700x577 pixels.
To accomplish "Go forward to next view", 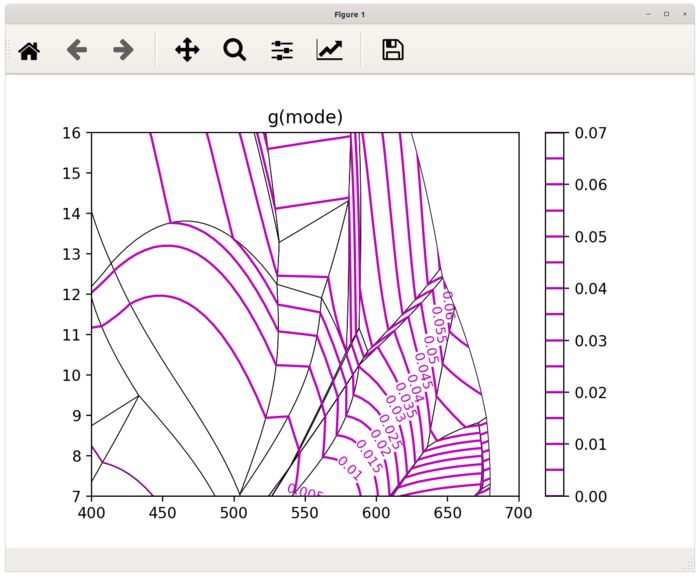I will tap(123, 50).
